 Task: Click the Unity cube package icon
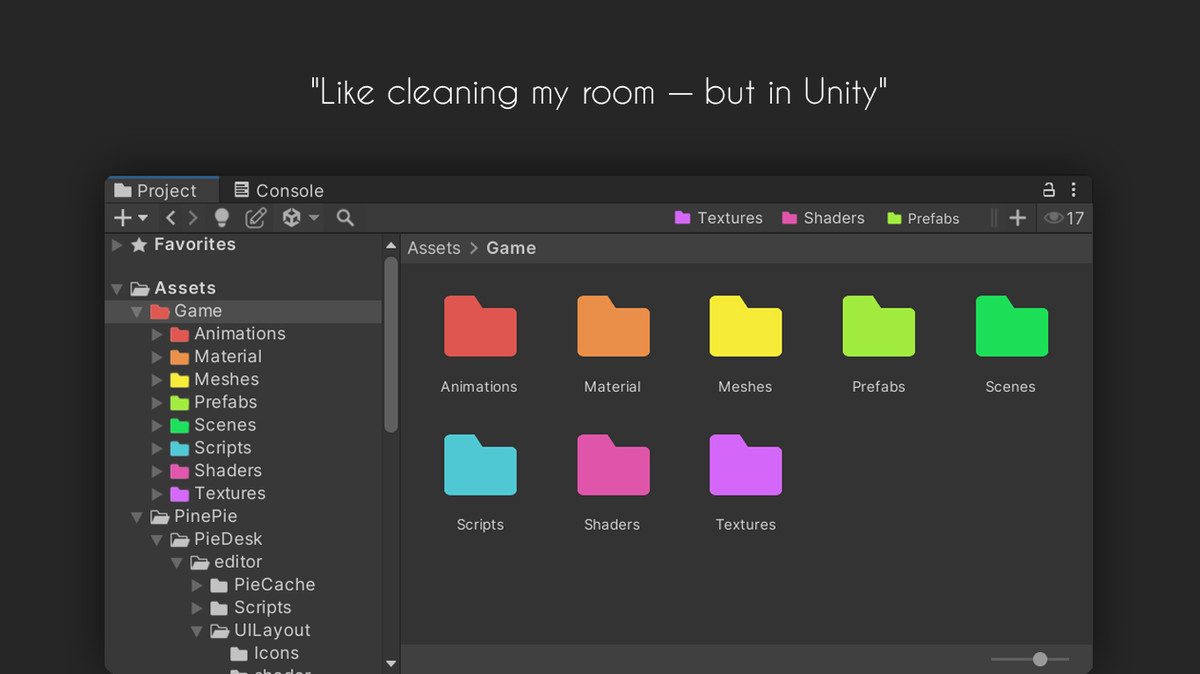coord(291,218)
